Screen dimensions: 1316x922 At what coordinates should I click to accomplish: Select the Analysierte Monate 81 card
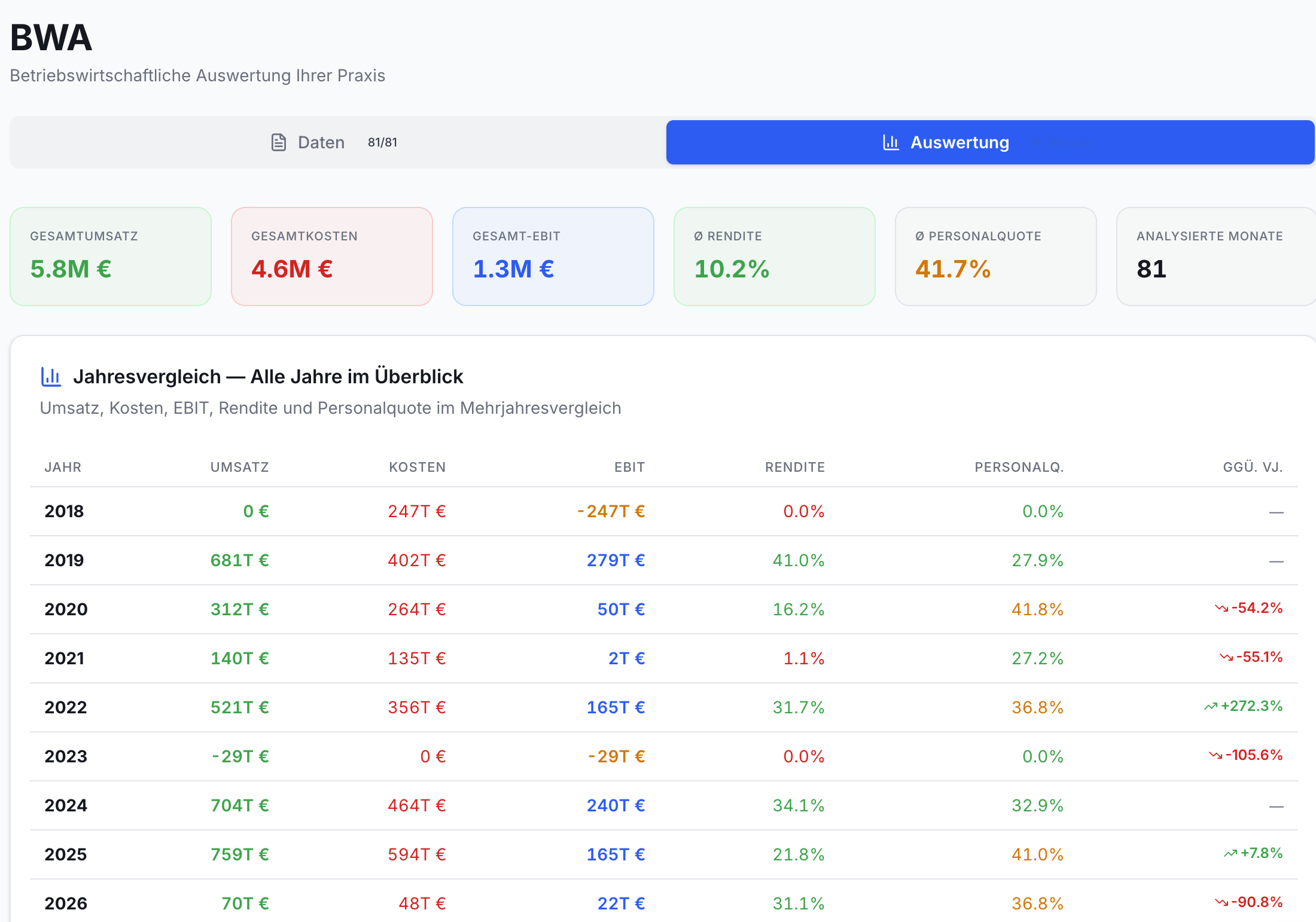1216,257
